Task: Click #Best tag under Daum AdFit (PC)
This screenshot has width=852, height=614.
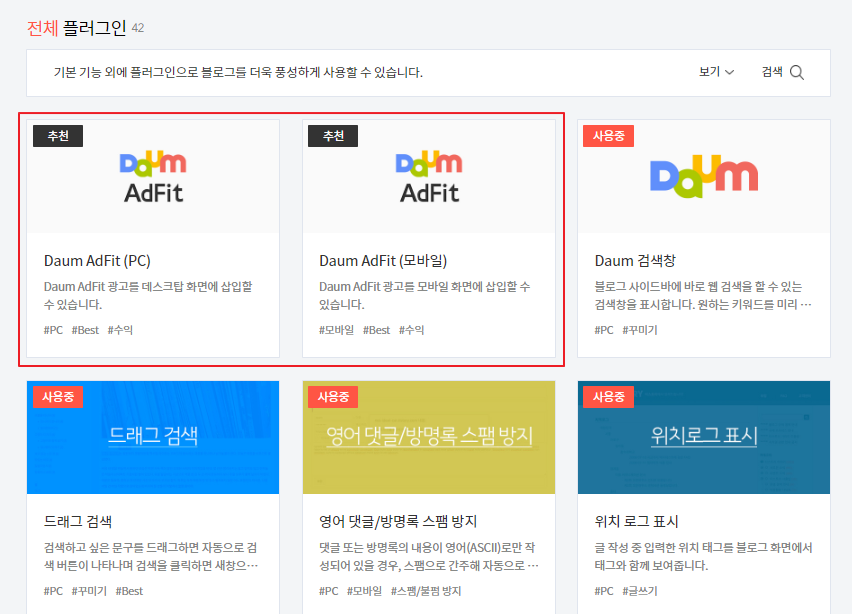Action: 85,330
